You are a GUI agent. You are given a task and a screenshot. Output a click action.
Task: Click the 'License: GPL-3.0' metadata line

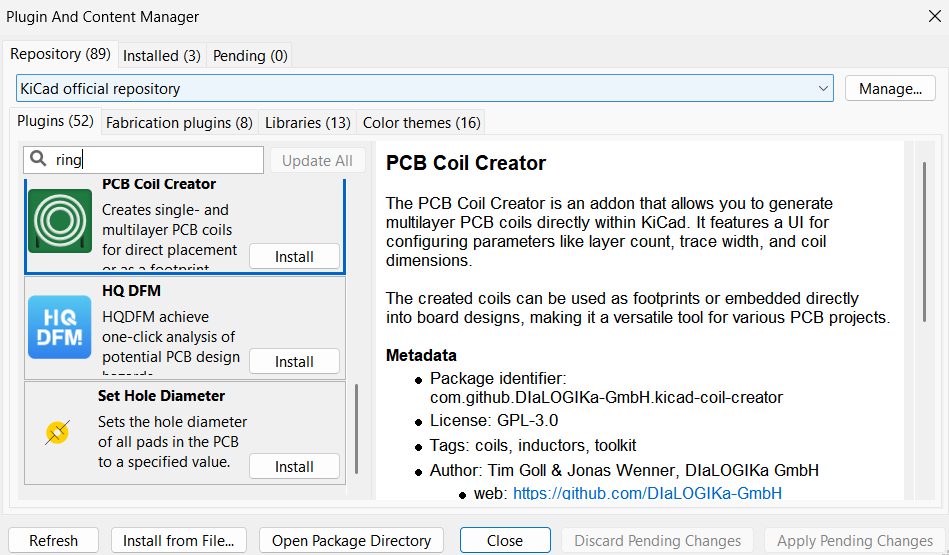[x=494, y=420]
